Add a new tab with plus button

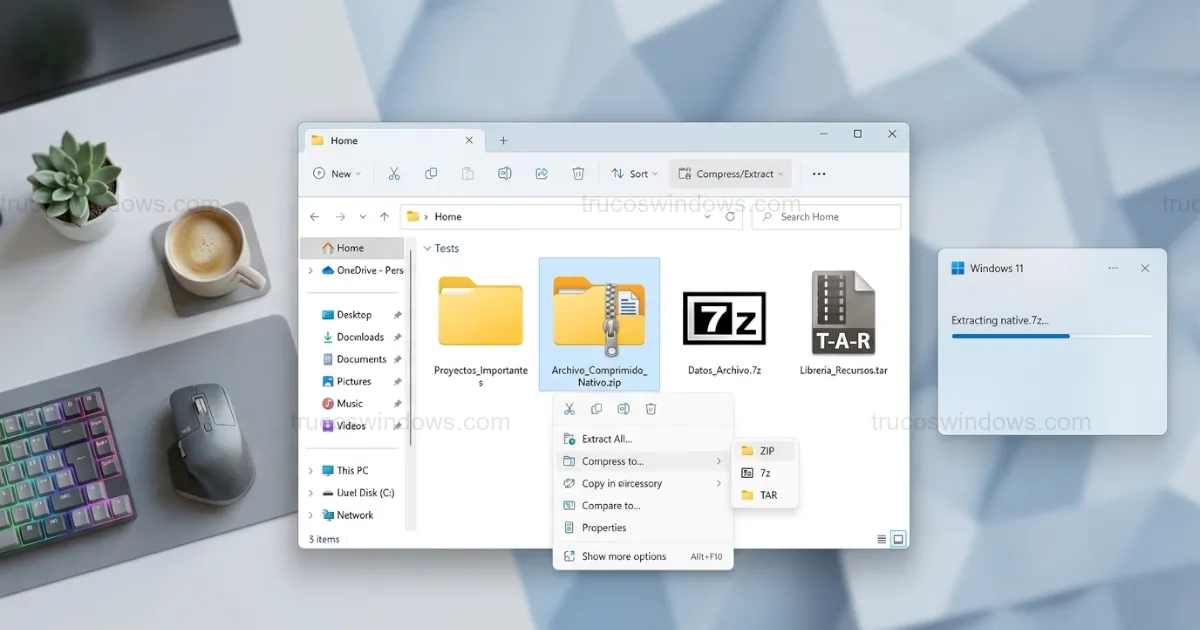coord(503,141)
